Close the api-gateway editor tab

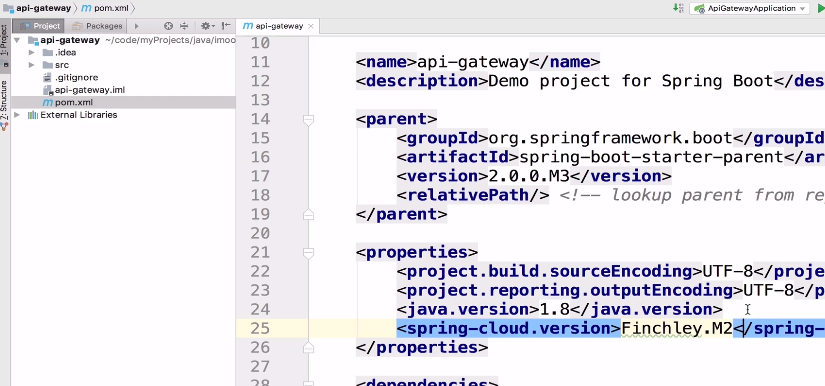311,26
